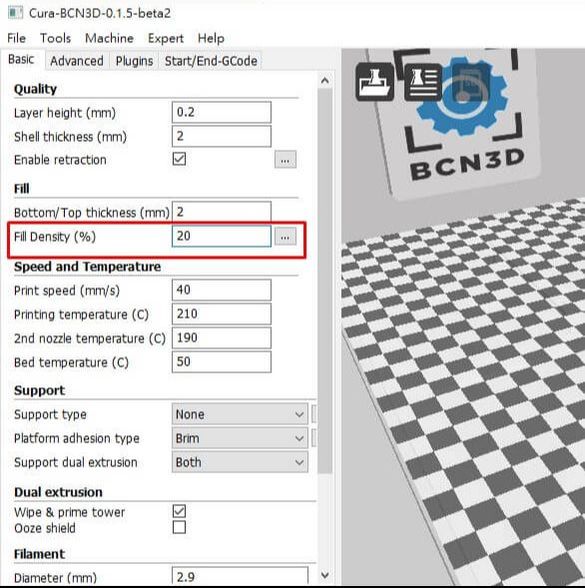Click the Print/slice toolpath icon
Screen dimensions: 585x588
[423, 82]
